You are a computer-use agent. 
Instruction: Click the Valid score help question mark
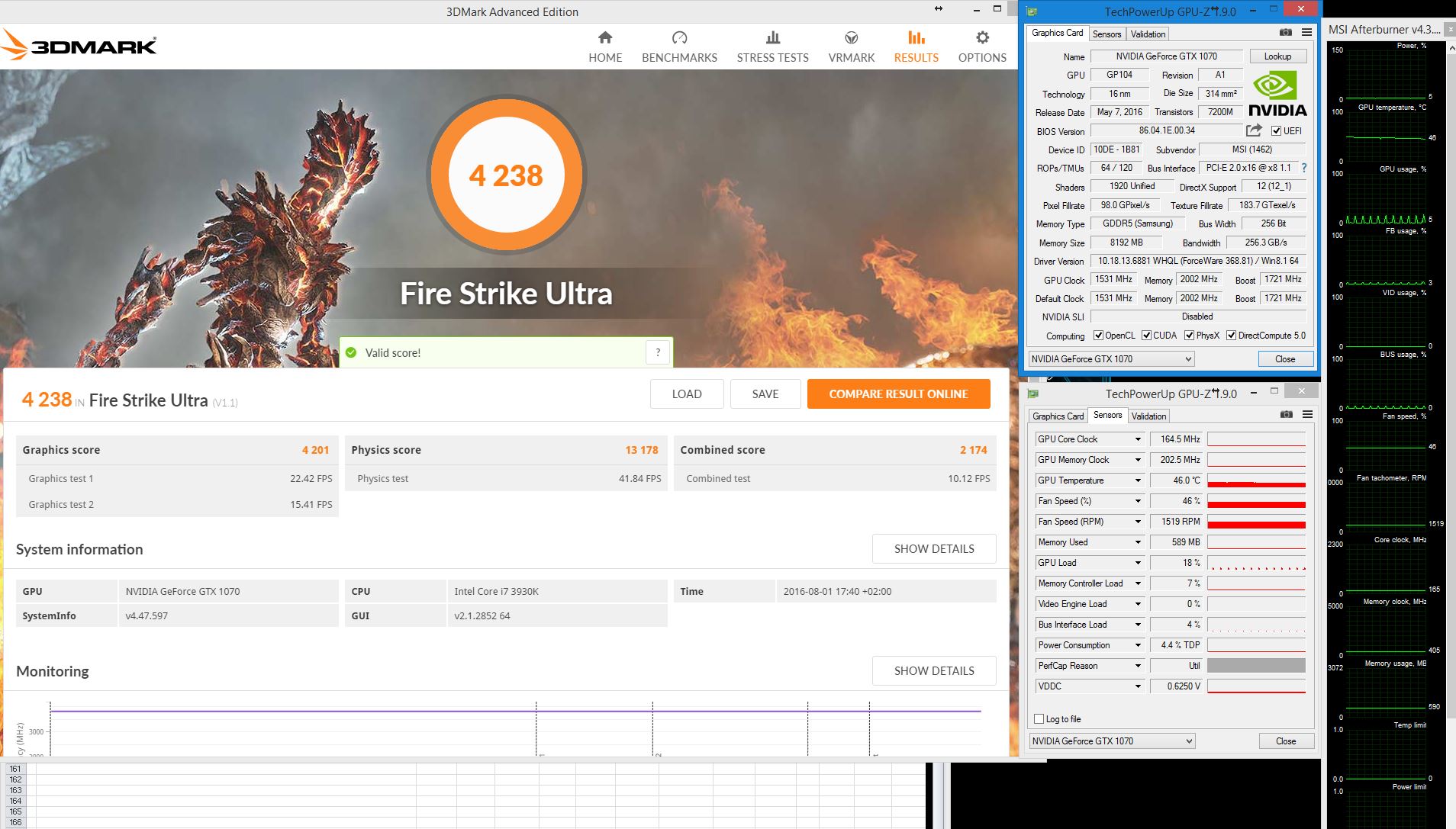(x=658, y=352)
